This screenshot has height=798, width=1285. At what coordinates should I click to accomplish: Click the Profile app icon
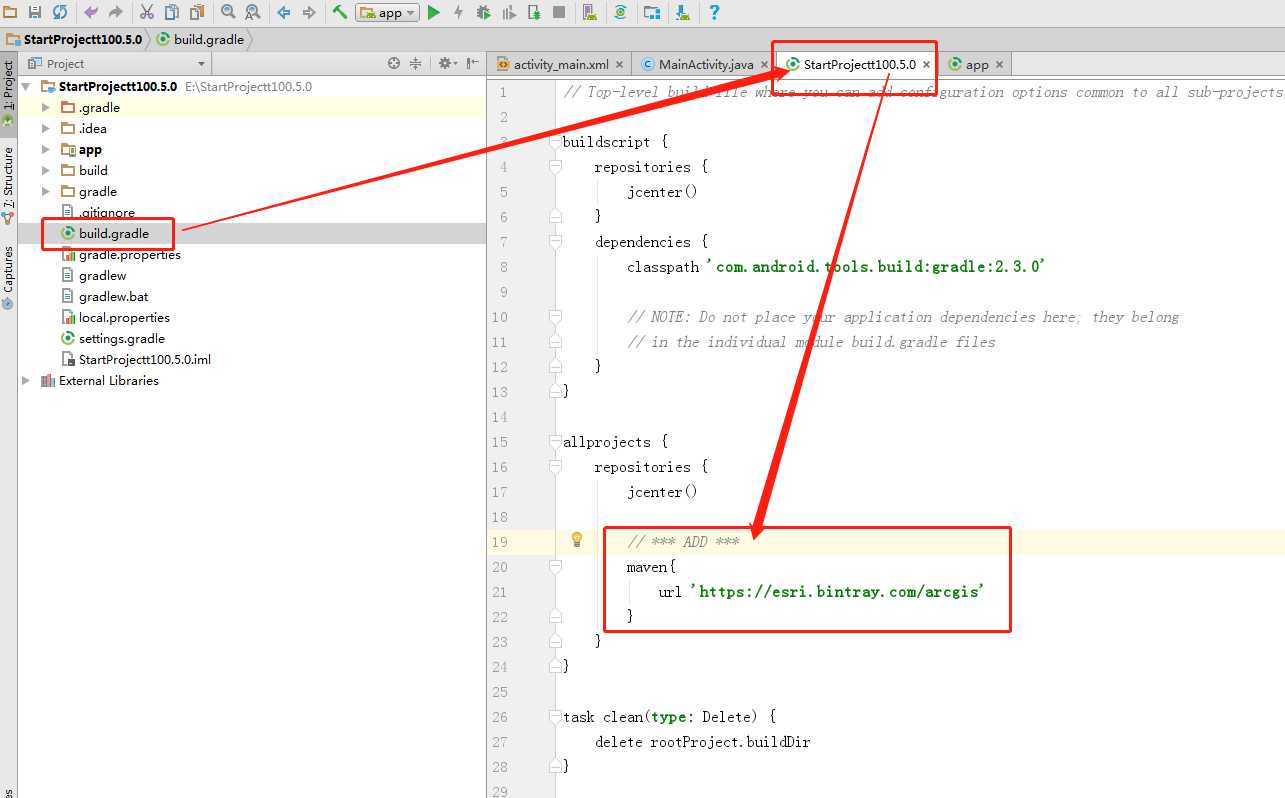[x=509, y=12]
